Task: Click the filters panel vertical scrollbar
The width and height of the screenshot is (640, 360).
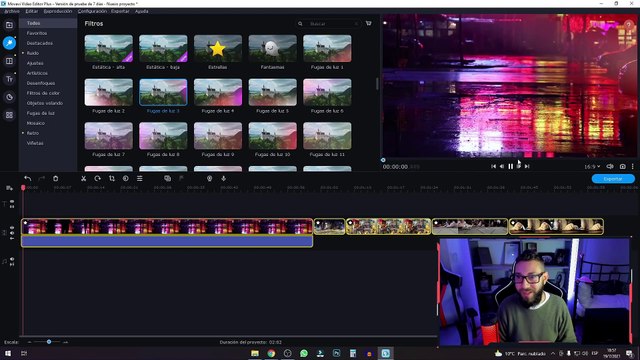Action: click(x=377, y=84)
